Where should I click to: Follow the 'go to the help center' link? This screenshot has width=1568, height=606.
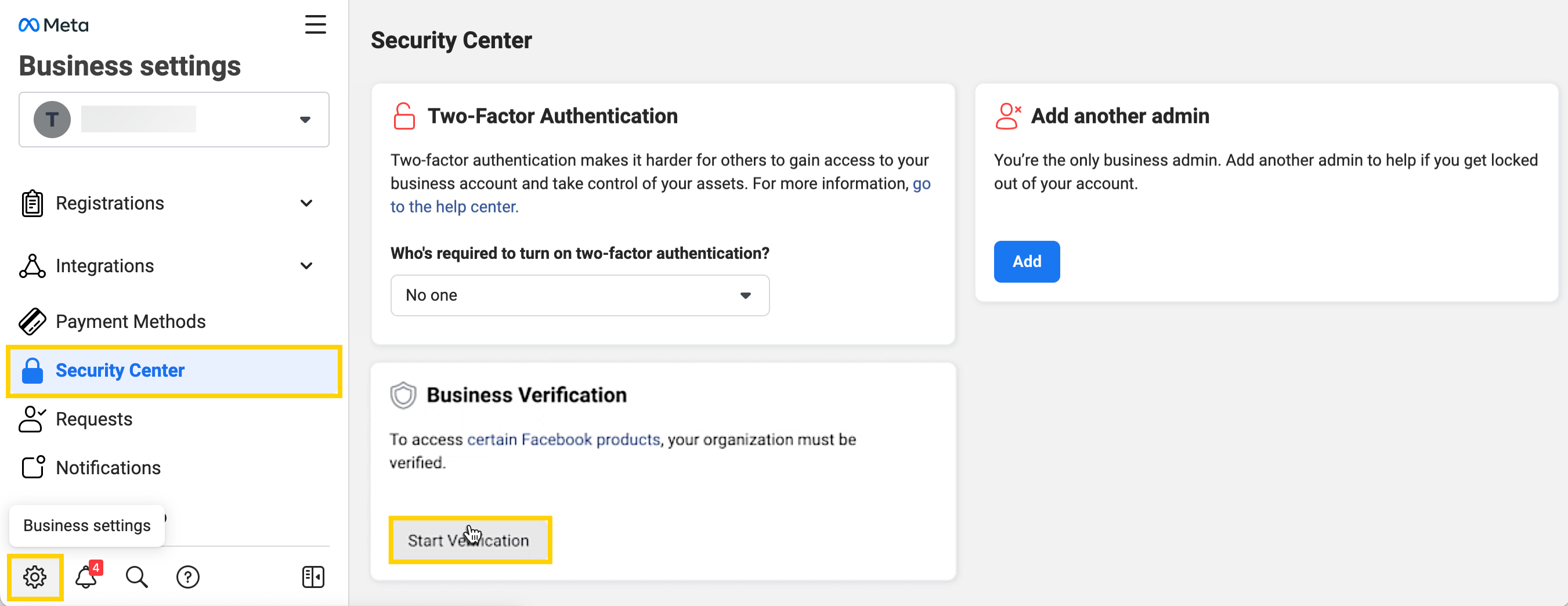pos(454,207)
